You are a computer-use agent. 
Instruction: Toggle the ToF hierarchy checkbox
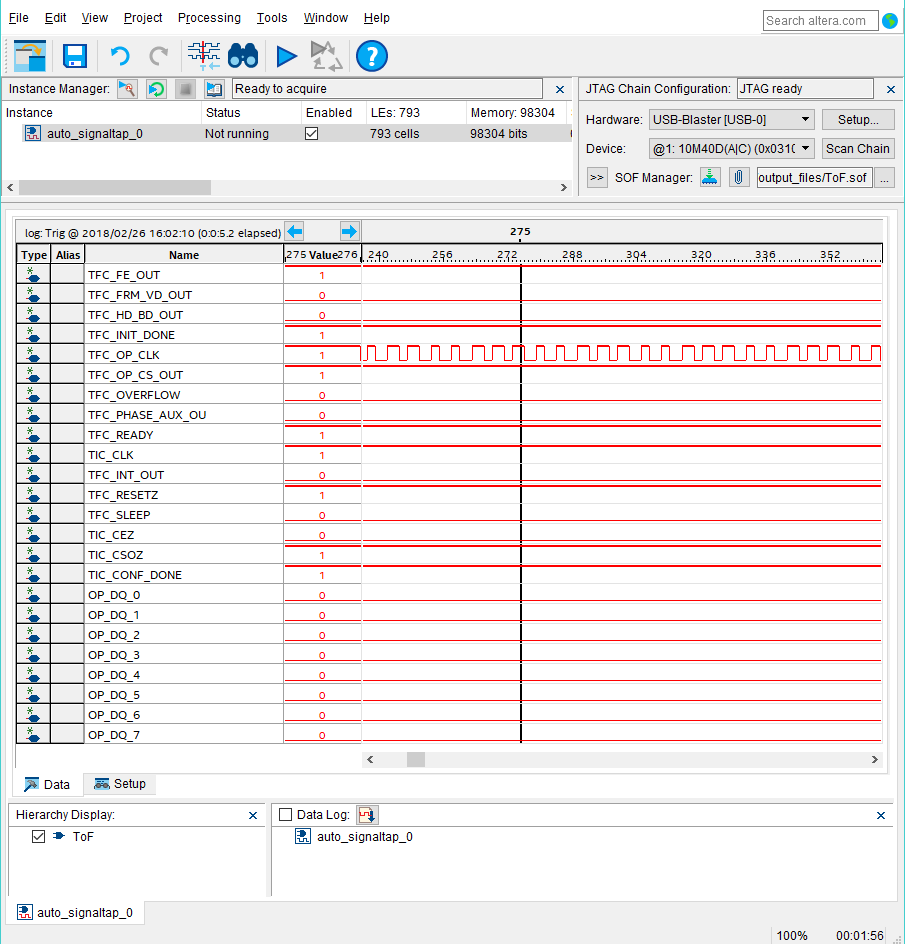click(x=39, y=836)
